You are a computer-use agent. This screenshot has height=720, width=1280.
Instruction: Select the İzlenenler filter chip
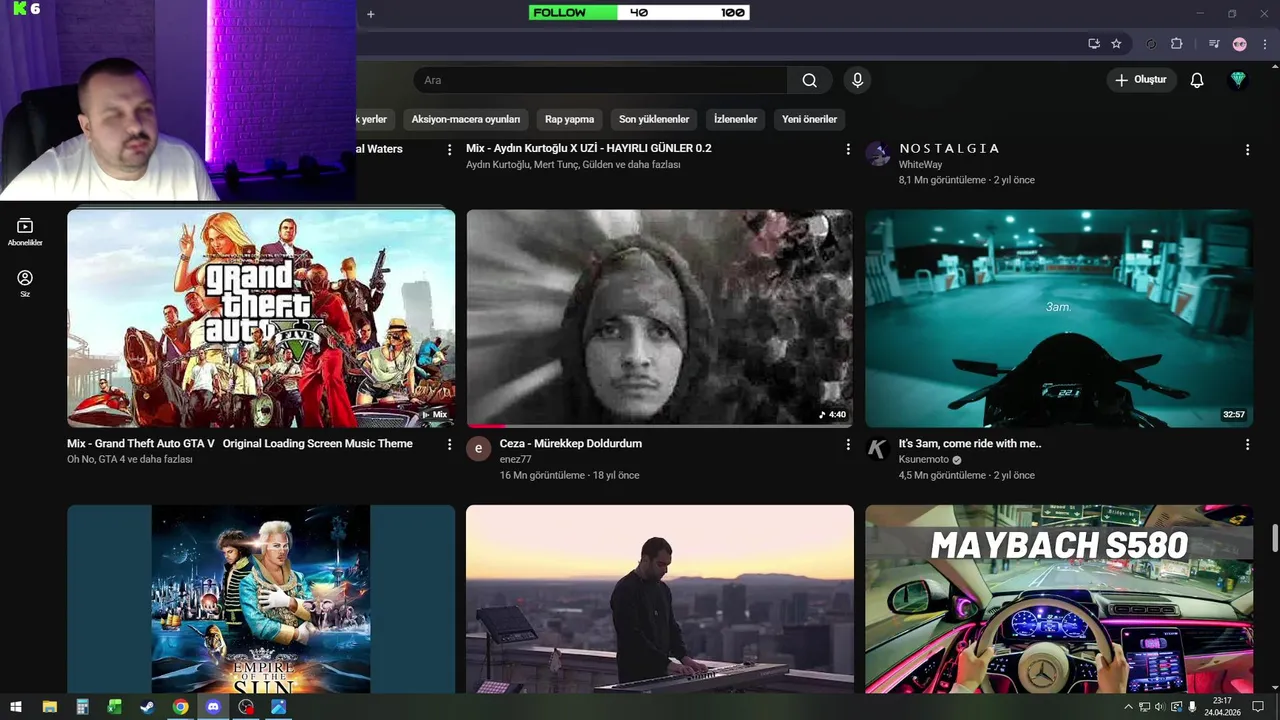pyautogui.click(x=735, y=119)
